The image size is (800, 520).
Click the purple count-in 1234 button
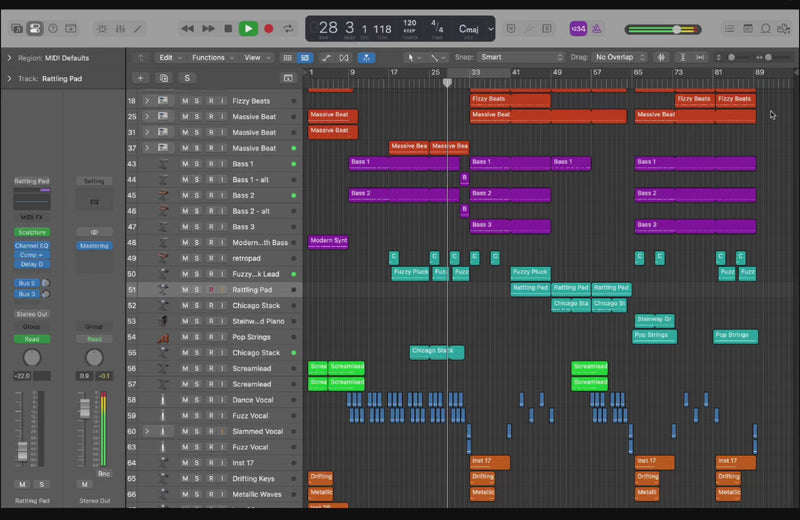(579, 29)
